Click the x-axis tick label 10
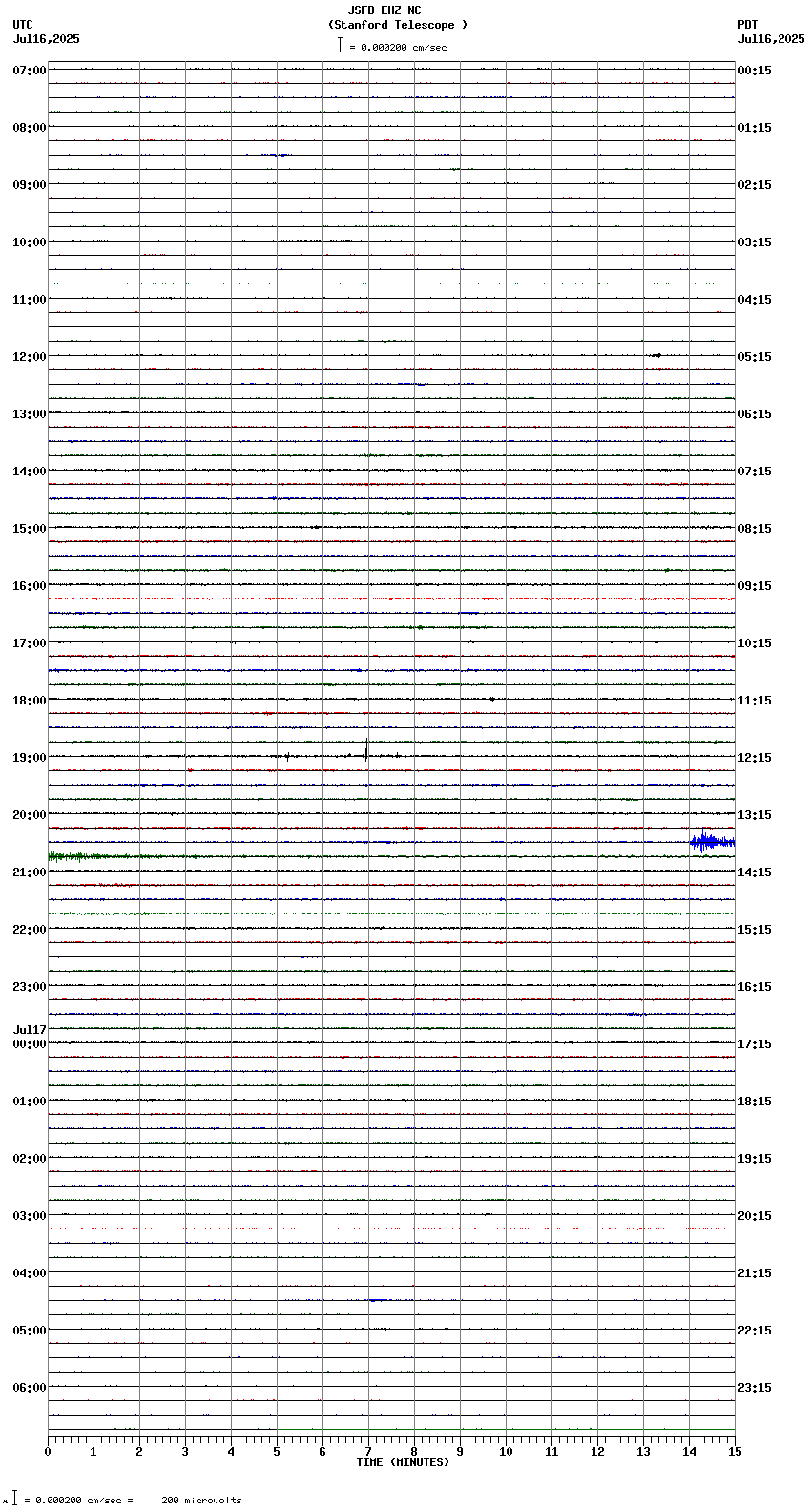This screenshot has width=811, height=1512. (506, 1452)
